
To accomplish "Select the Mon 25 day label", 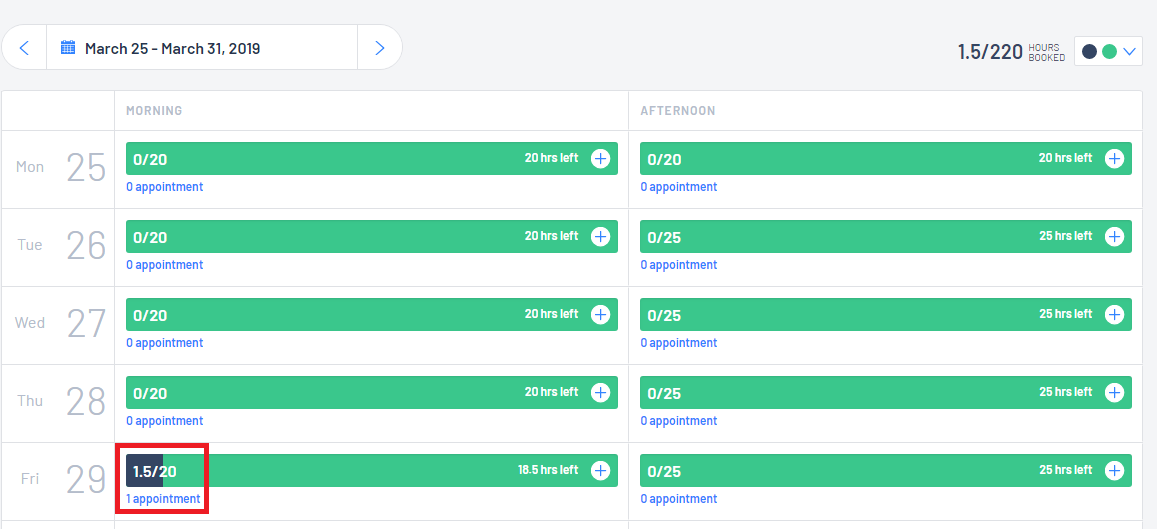I will point(61,167).
